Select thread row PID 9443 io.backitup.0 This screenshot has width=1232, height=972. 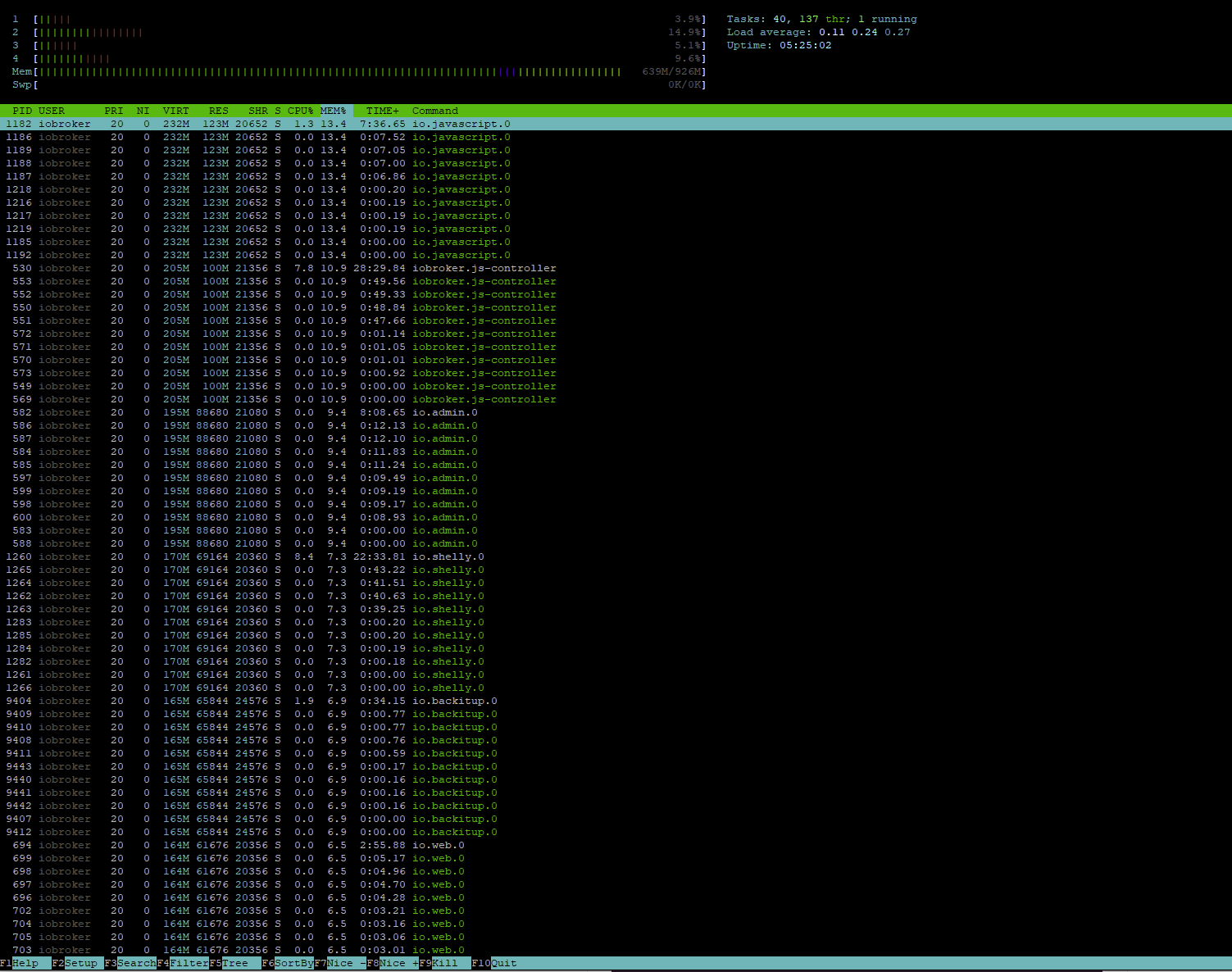click(616, 766)
